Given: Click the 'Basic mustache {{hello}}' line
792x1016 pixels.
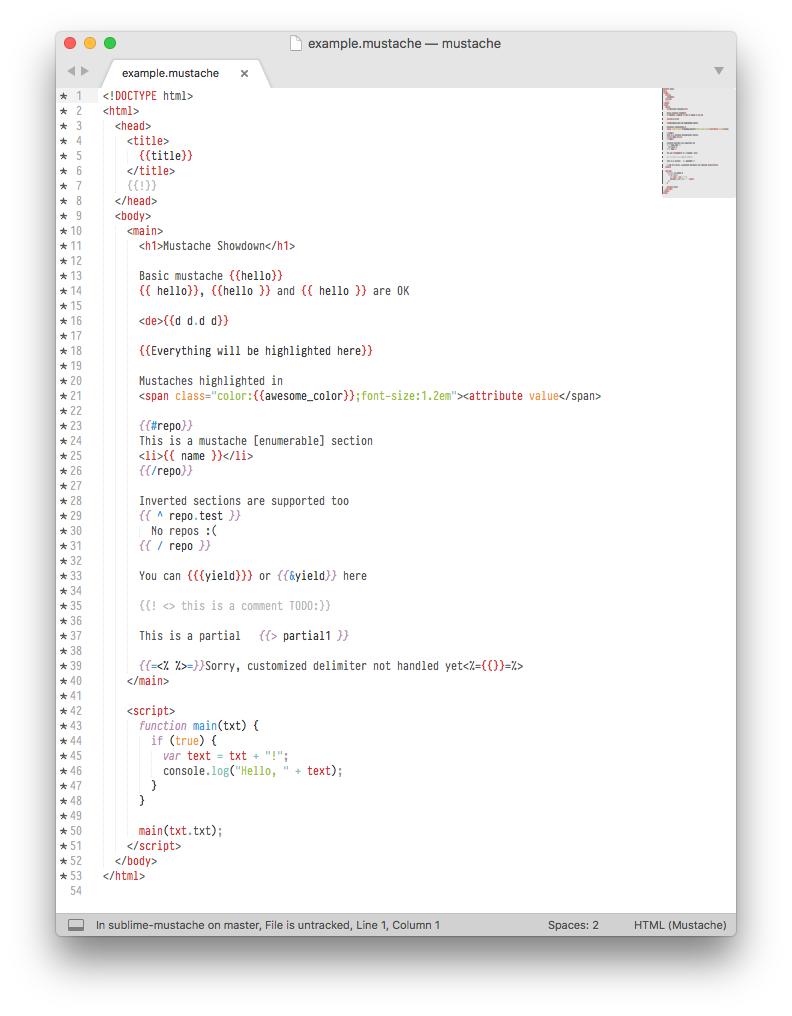Looking at the screenshot, I should [x=211, y=276].
